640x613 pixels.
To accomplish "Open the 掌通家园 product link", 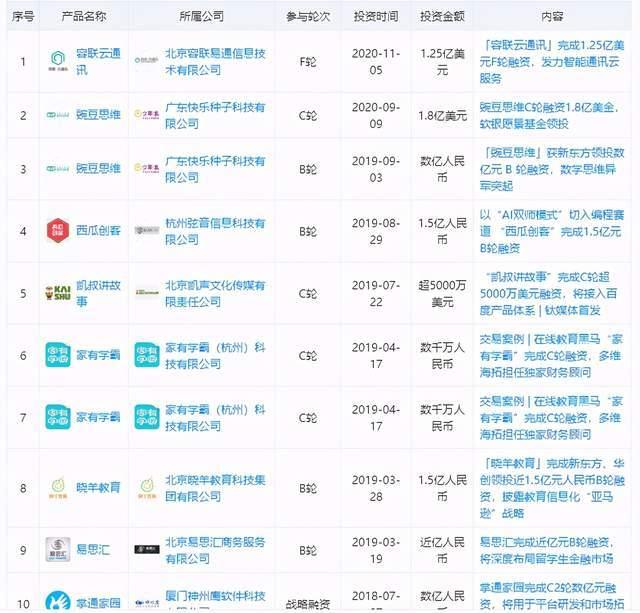I will point(98,603).
